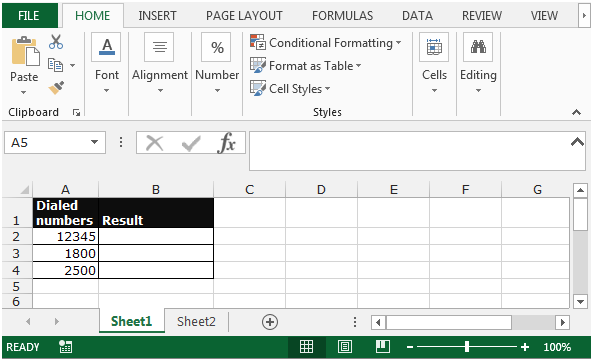Cancel entry with formula bar X
593x361 pixels.
click(x=154, y=143)
